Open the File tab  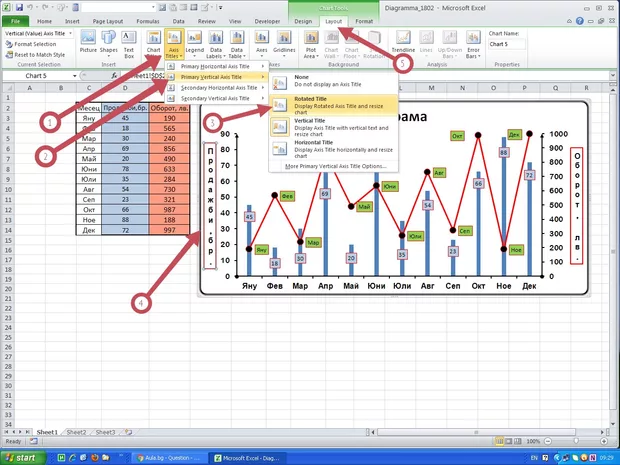pyautogui.click(x=15, y=21)
